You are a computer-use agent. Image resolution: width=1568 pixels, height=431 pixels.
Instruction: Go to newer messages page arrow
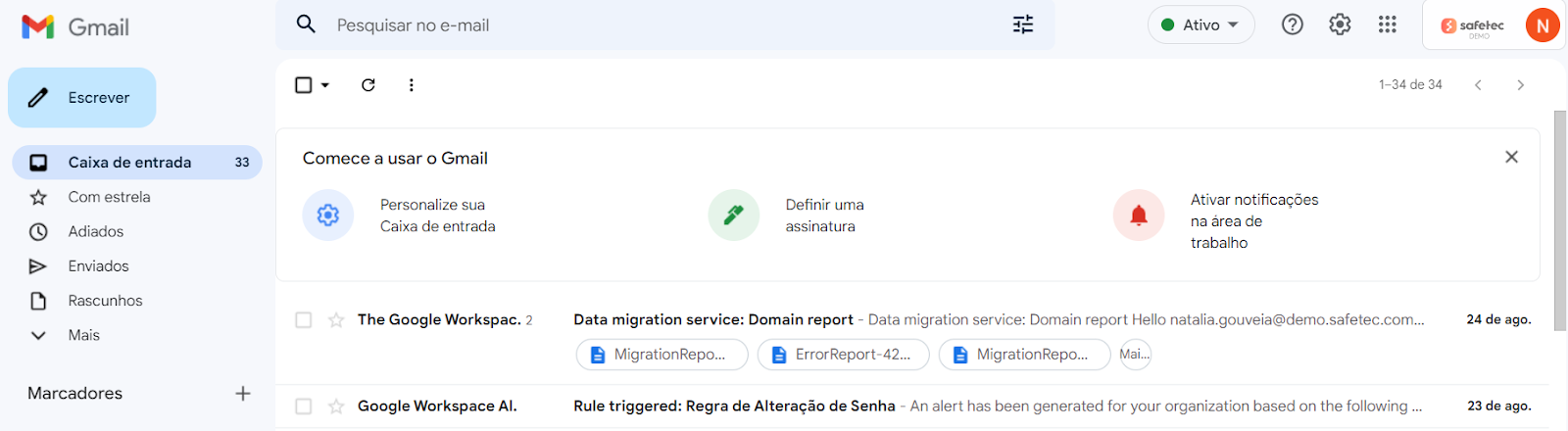tap(1478, 85)
